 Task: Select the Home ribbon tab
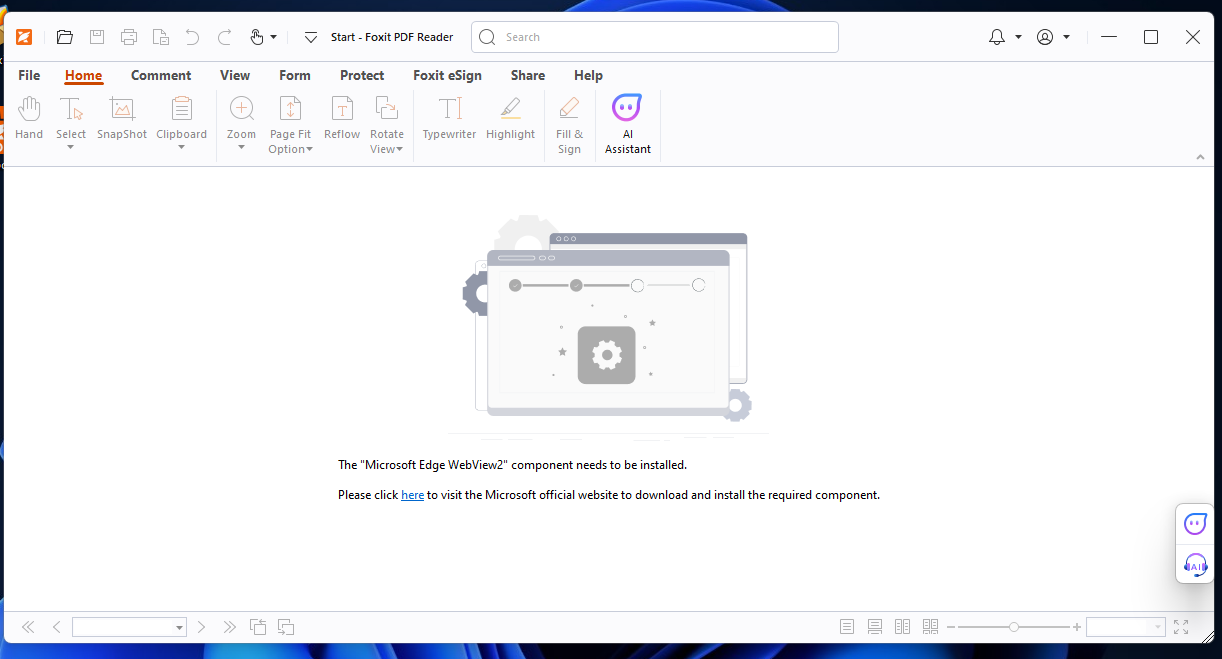[84, 75]
